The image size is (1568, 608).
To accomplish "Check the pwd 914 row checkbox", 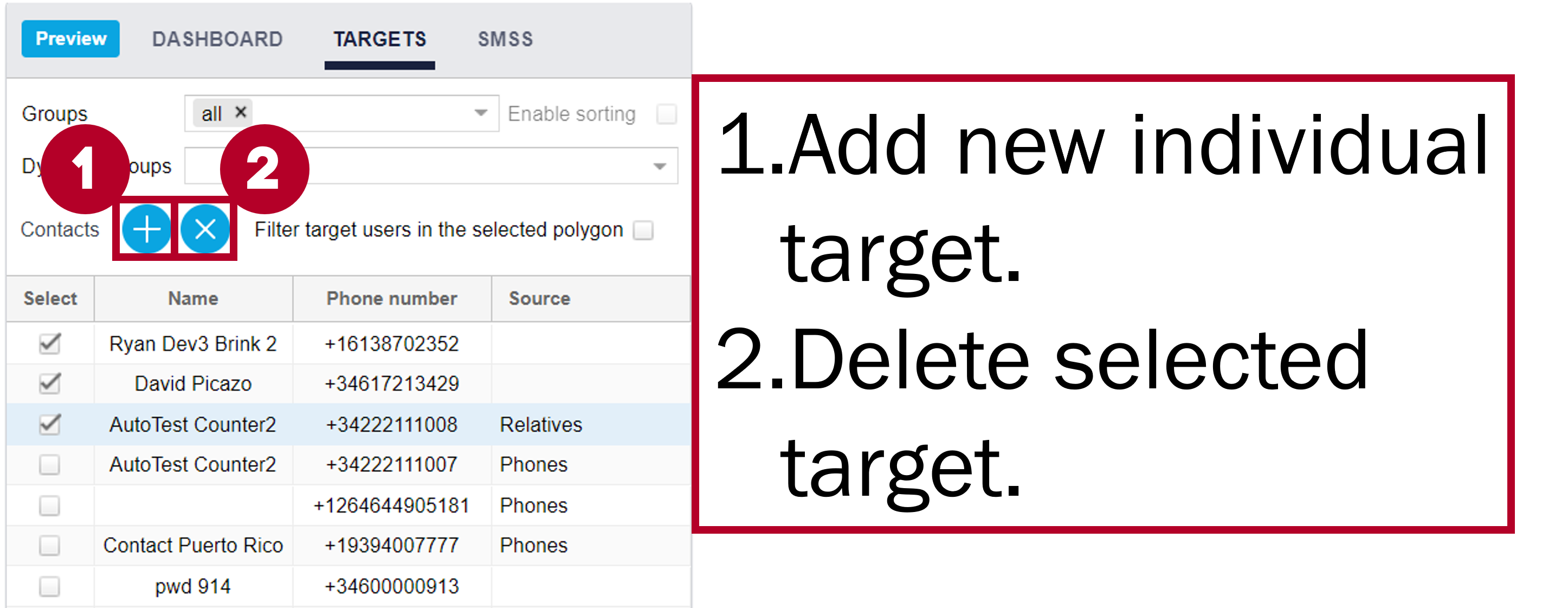I will (x=49, y=586).
